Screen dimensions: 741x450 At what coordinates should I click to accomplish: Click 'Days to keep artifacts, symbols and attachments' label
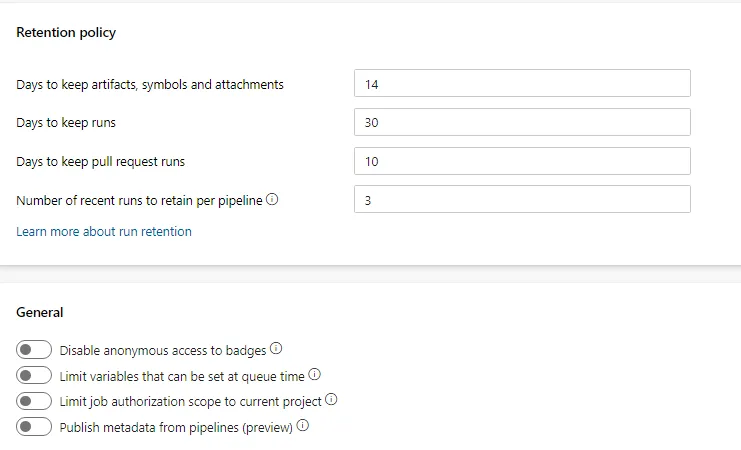tap(150, 85)
